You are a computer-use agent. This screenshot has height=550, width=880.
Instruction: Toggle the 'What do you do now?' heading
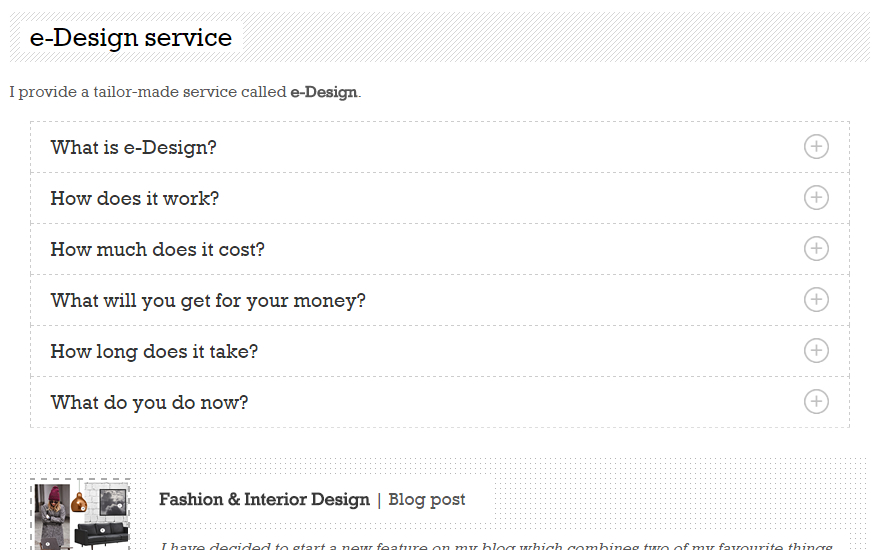click(x=149, y=403)
